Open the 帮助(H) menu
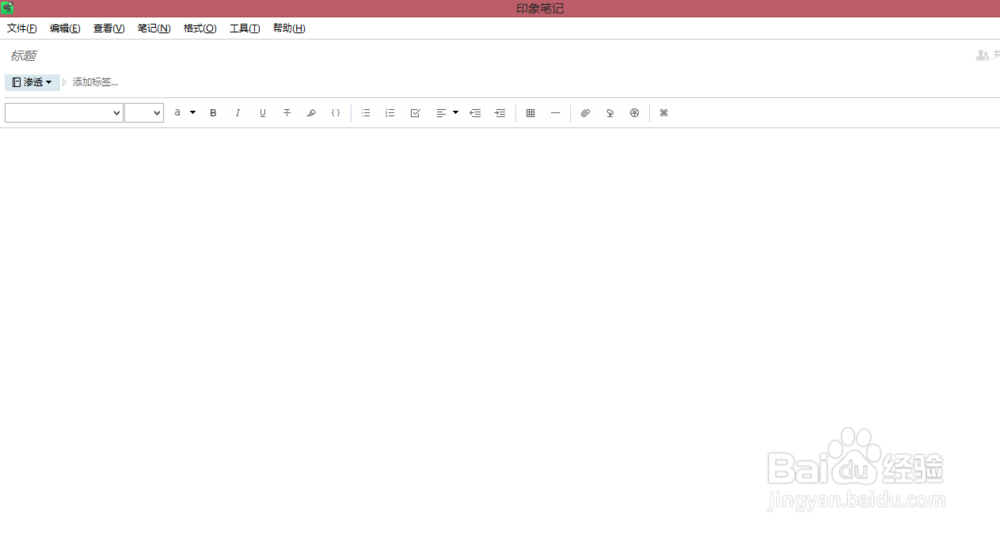The image size is (1000, 534). pos(289,28)
